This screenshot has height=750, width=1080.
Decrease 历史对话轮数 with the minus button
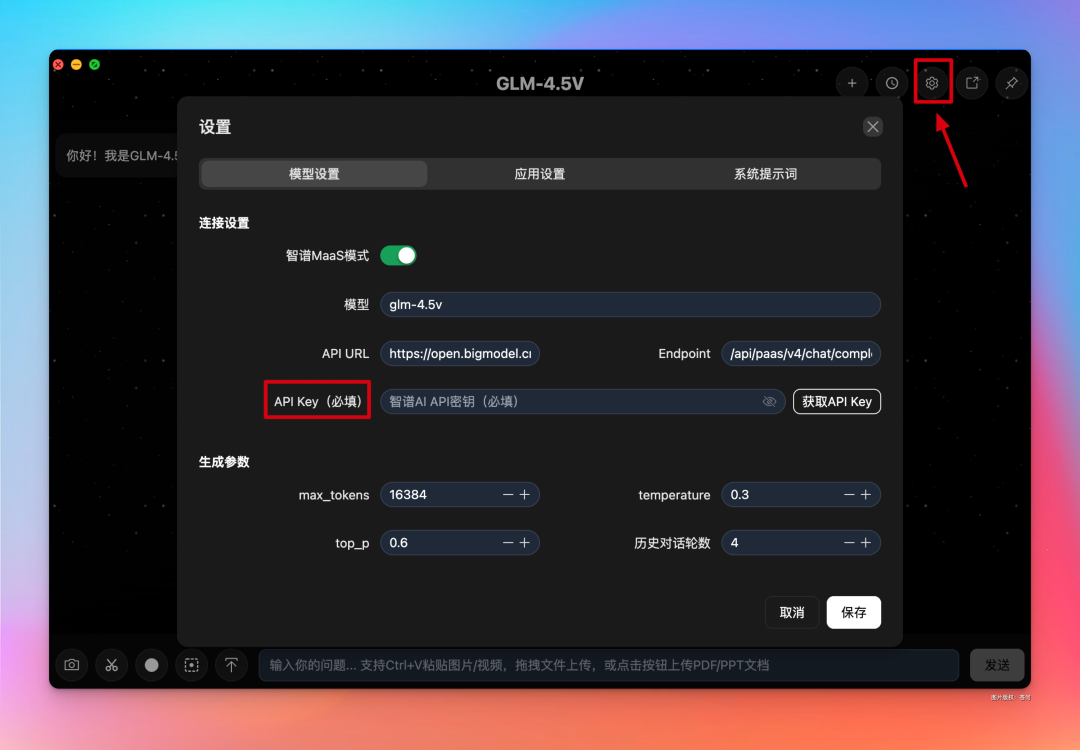click(x=849, y=543)
